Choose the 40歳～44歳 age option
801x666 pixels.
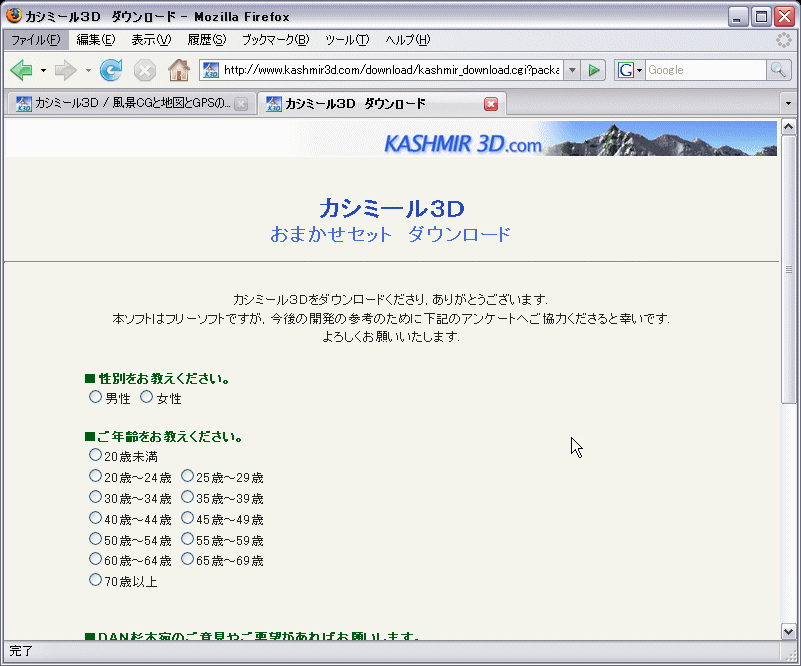click(95, 518)
